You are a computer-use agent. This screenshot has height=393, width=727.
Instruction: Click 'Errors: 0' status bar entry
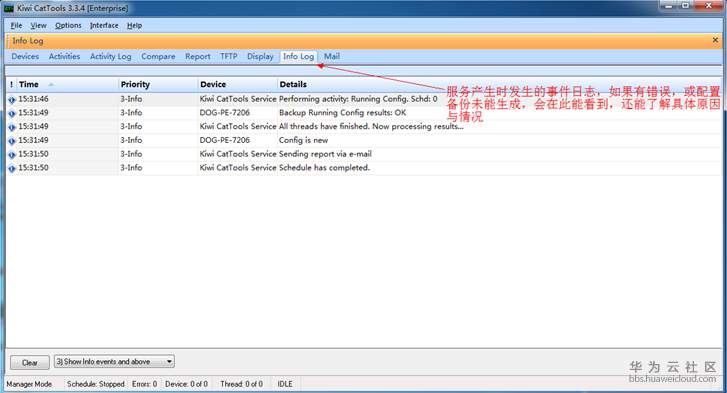pos(144,384)
